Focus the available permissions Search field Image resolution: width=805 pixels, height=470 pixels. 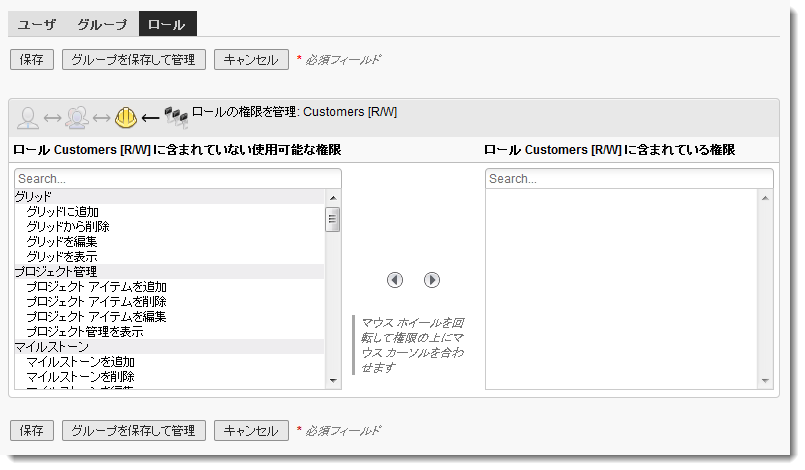[x=178, y=179]
